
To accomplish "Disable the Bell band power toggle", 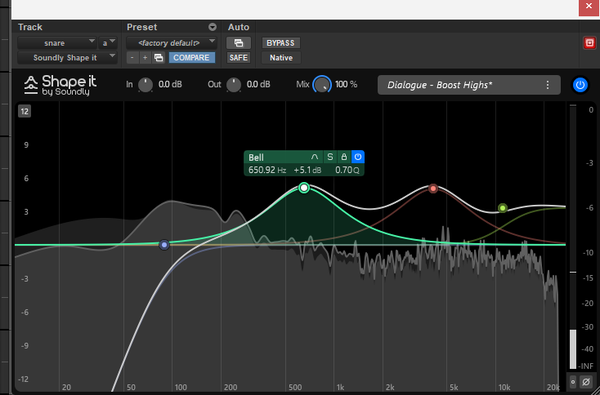I will point(358,157).
